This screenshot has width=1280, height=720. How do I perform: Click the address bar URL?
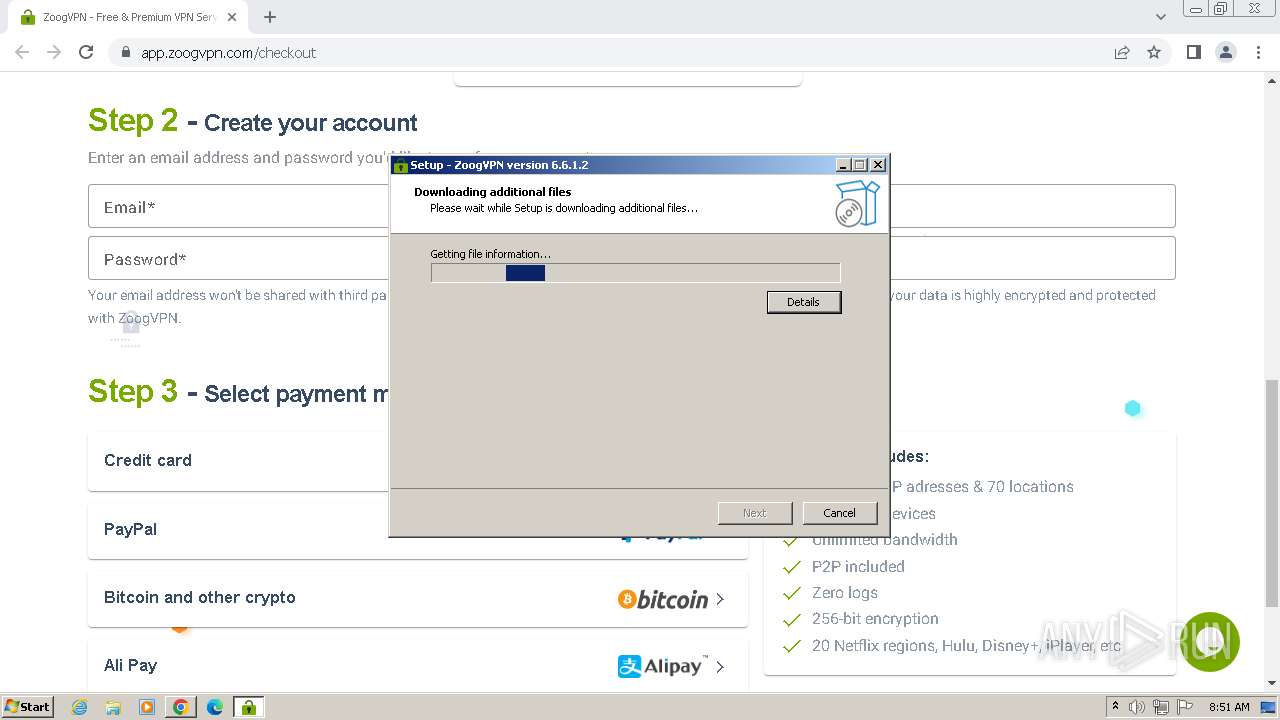pos(228,53)
